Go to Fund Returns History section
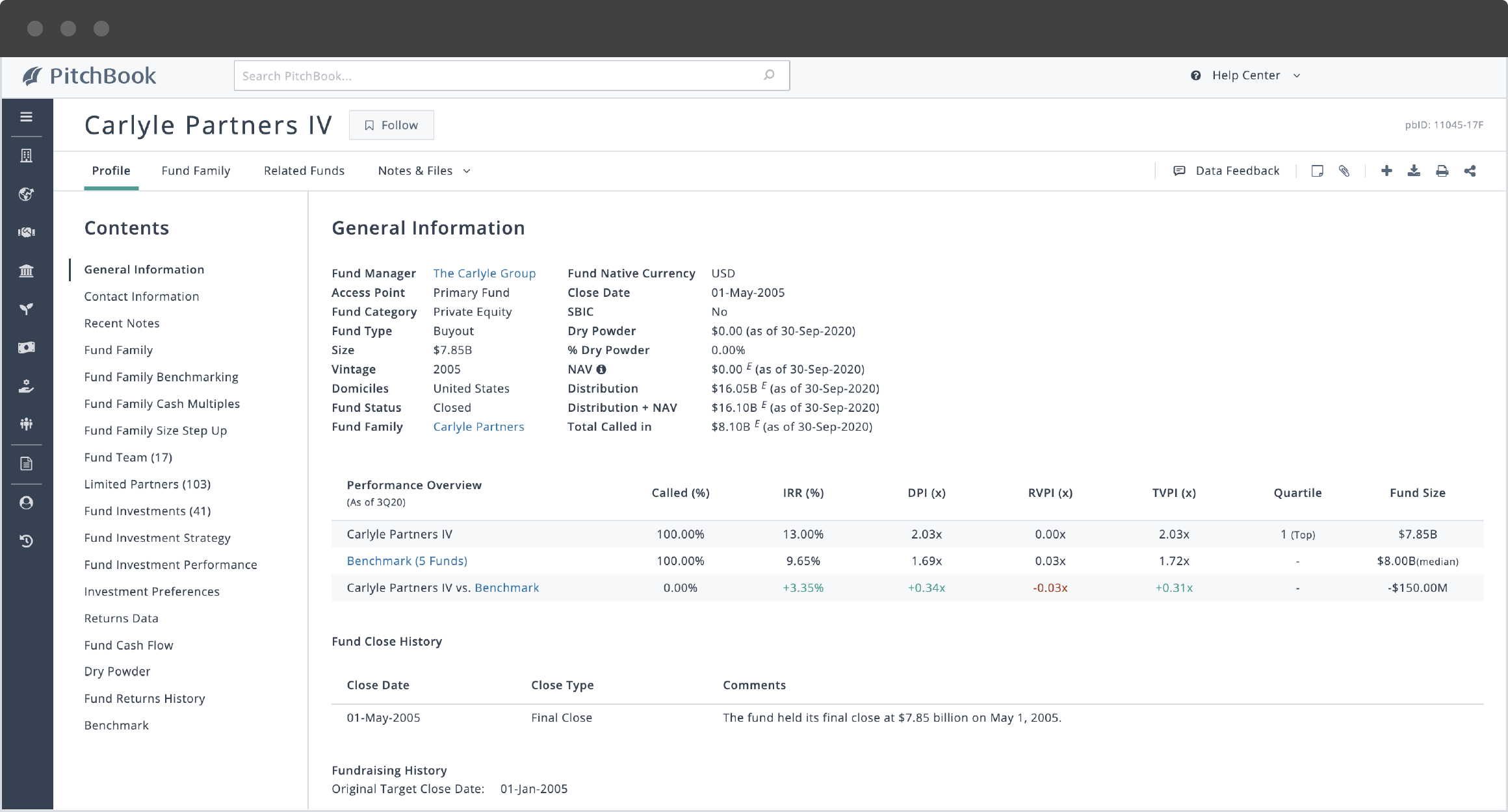The height and width of the screenshot is (812, 1508). tap(144, 698)
